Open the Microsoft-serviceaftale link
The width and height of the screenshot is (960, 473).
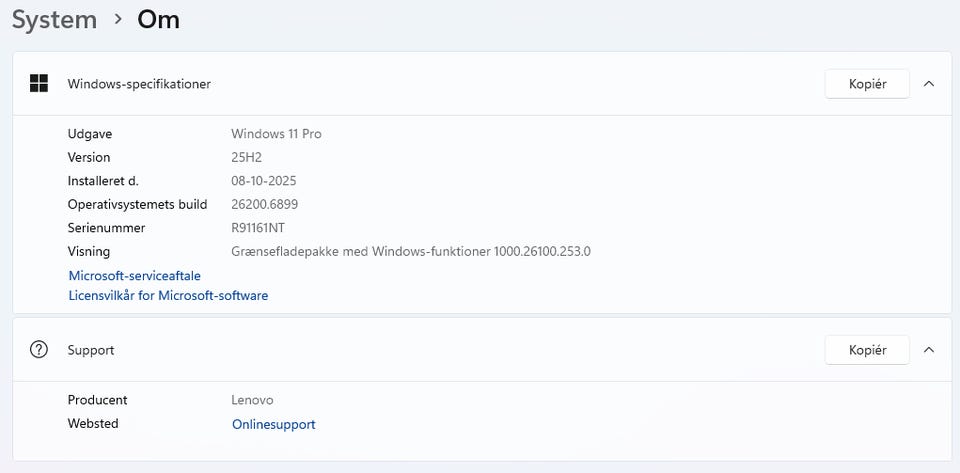[x=135, y=276]
